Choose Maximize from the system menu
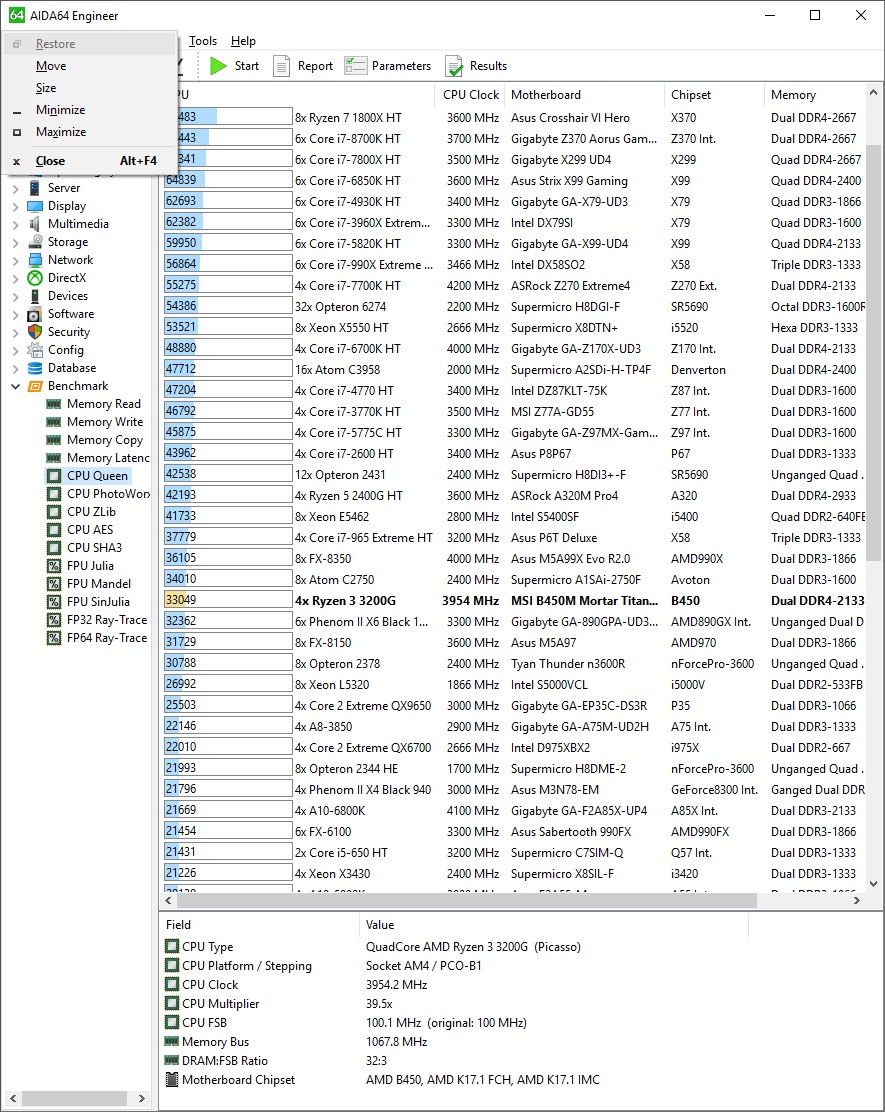 click(x=89, y=132)
